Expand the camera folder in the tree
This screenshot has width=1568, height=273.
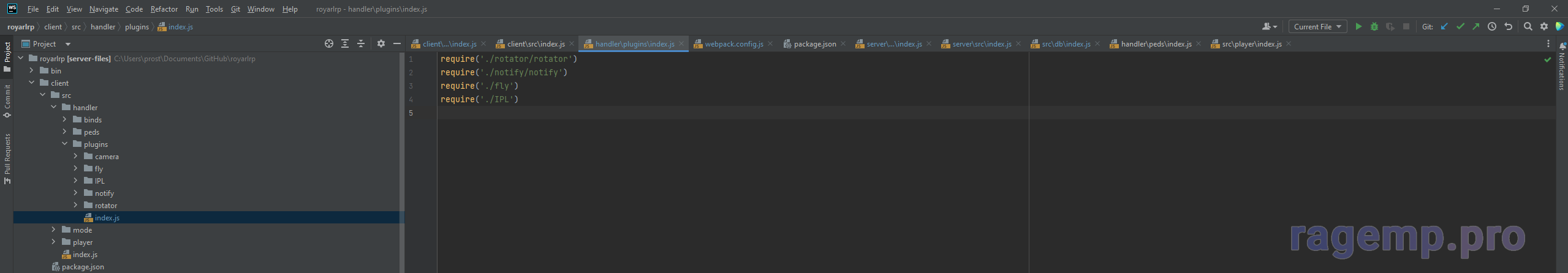pos(75,157)
